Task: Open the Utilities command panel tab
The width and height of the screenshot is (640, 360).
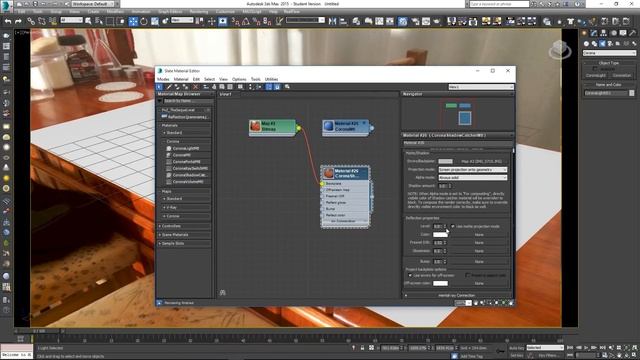Action: tap(633, 33)
